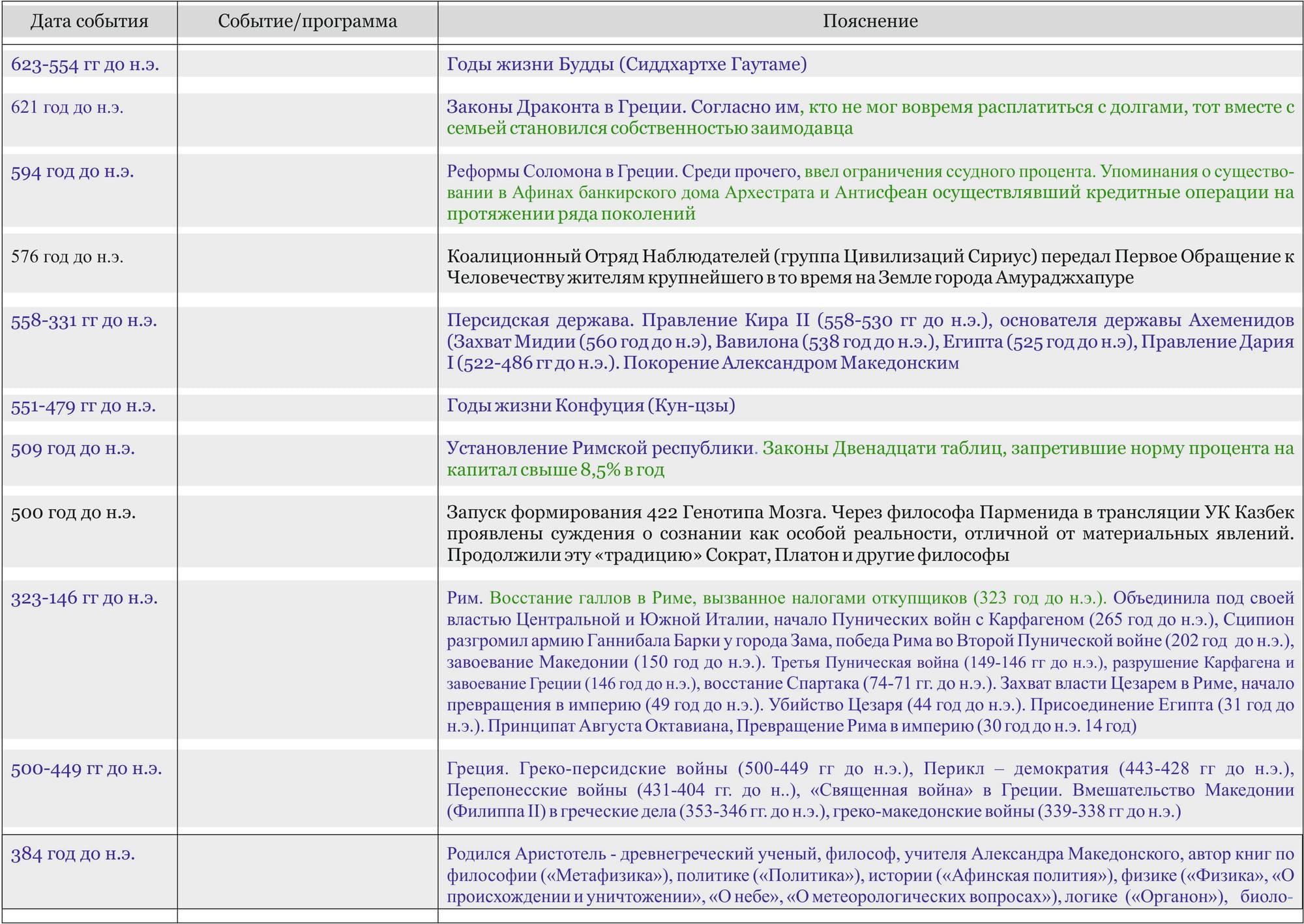The height and width of the screenshot is (924, 1304).
Task: Click the explanation starting 'Рим. Восстание галлов в Риме'
Action: click(870, 662)
